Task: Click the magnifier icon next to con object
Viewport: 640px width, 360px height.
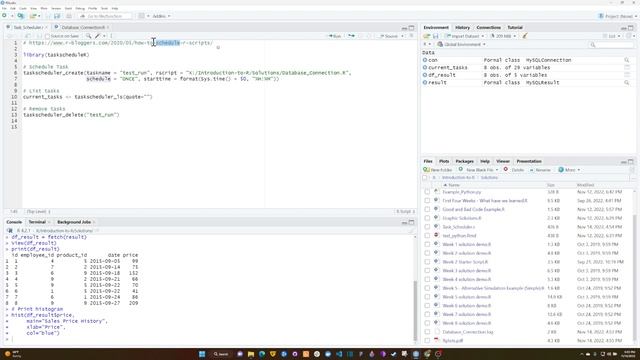Action: tap(627, 60)
